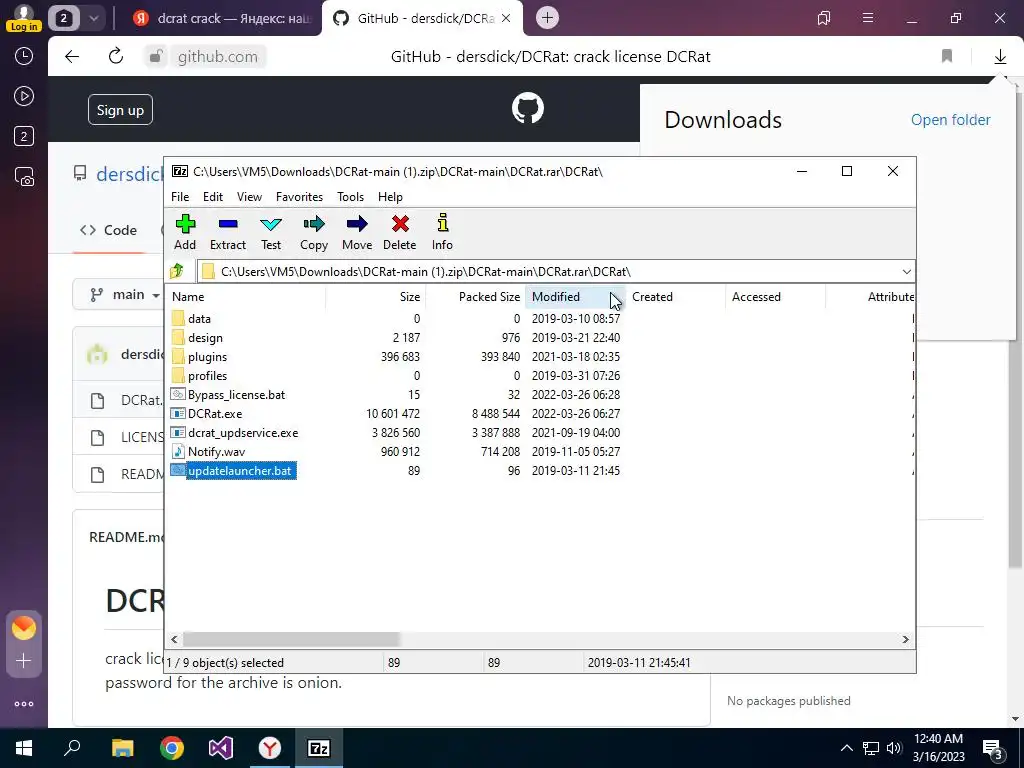The height and width of the screenshot is (768, 1024).
Task: Select Bypass_license.bat file
Action: (x=539, y=394)
